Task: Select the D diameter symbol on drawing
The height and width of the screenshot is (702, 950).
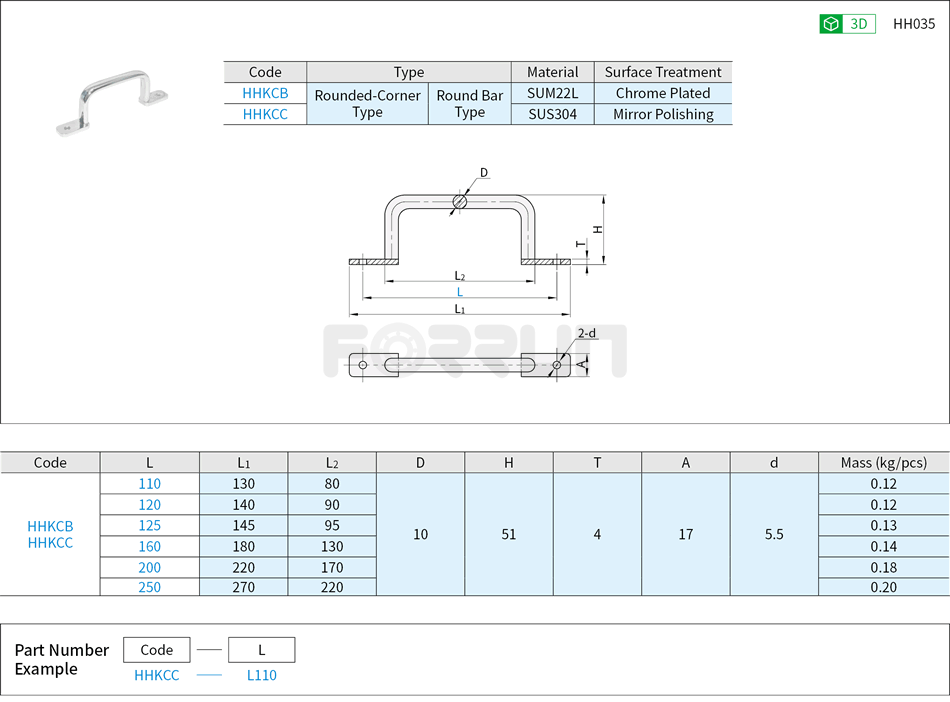Action: [x=482, y=171]
